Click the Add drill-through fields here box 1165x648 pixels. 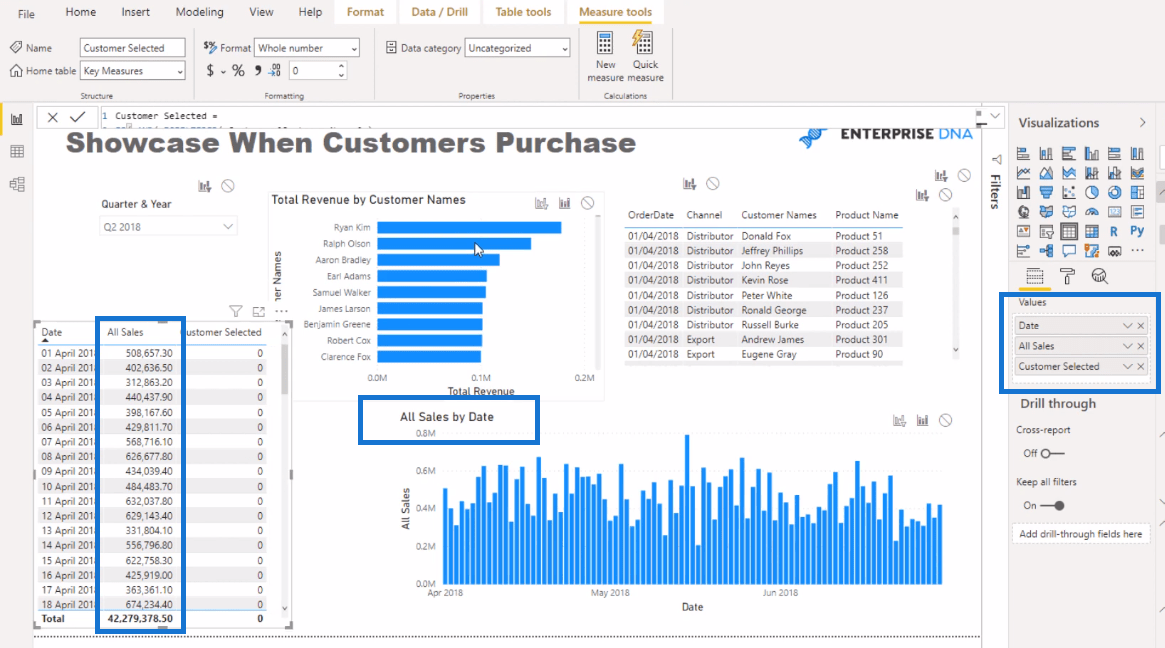coord(1080,534)
